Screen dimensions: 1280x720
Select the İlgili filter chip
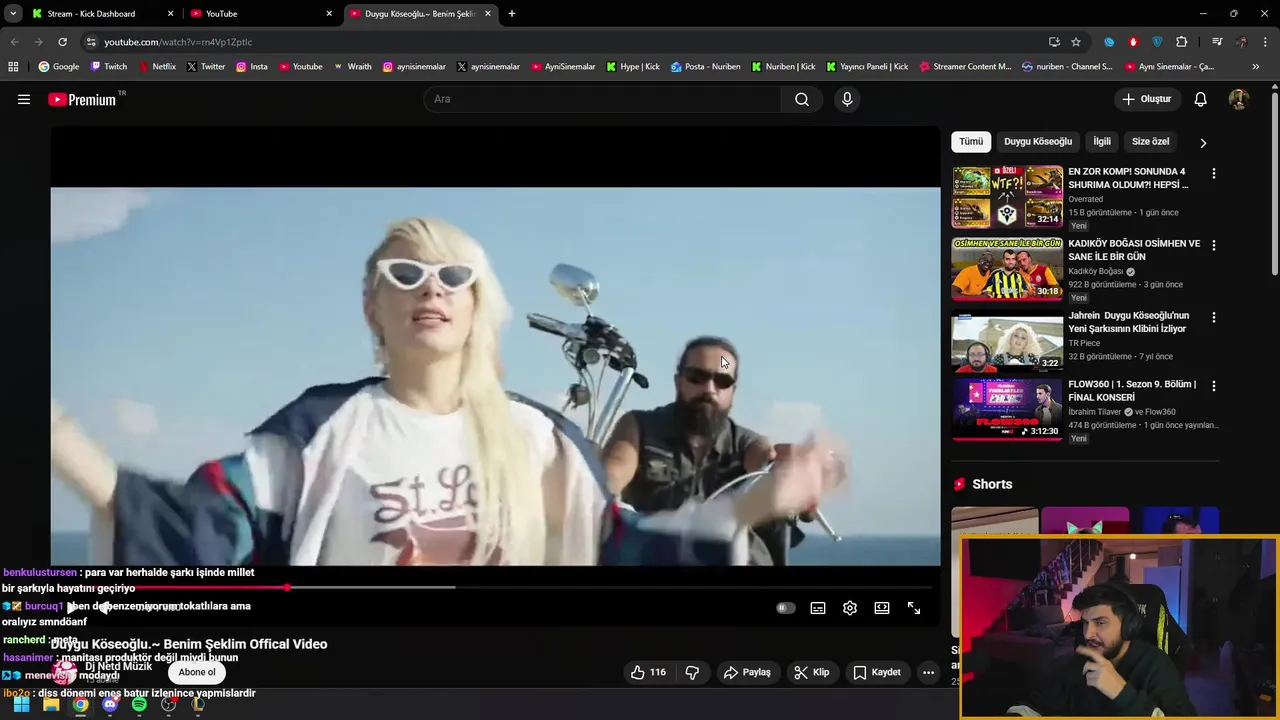coord(1102,142)
